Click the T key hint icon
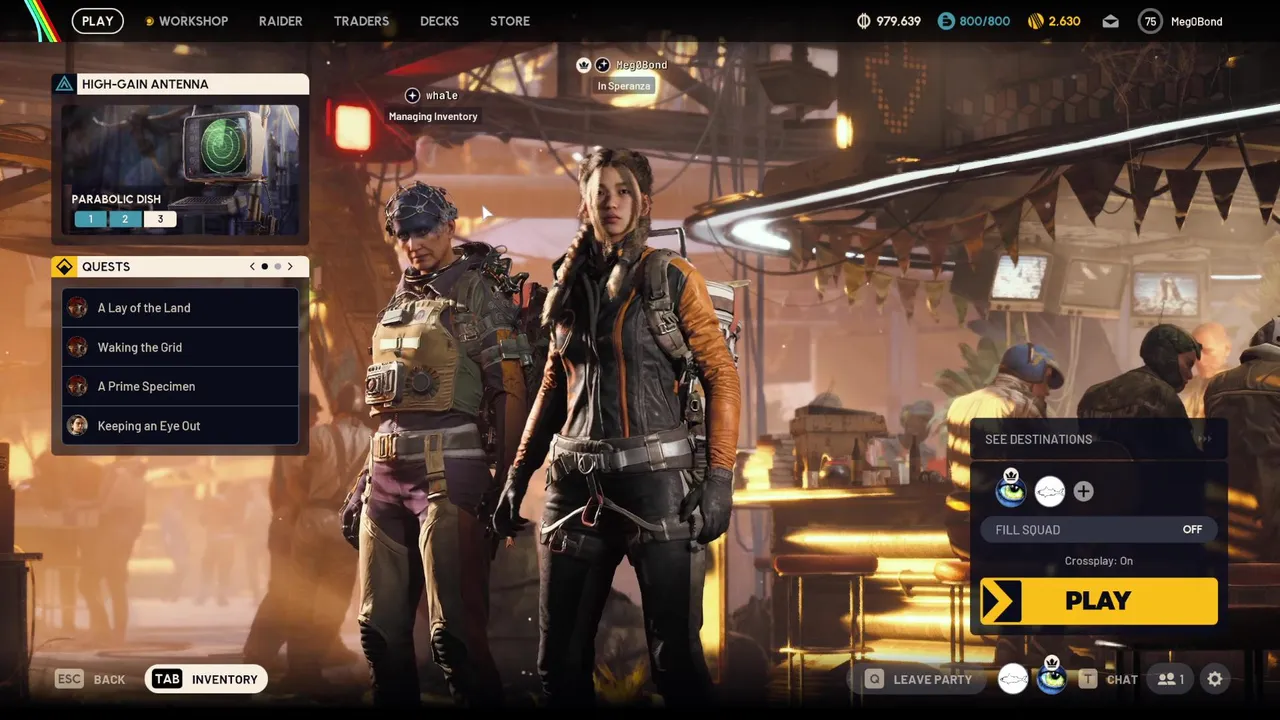This screenshot has width=1280, height=720. click(1087, 679)
